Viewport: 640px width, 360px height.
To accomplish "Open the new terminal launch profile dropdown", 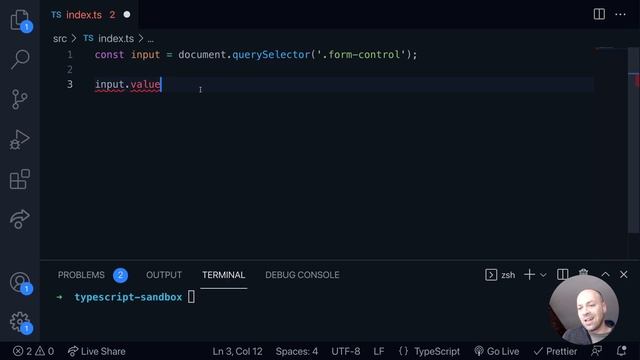I will click(543, 275).
